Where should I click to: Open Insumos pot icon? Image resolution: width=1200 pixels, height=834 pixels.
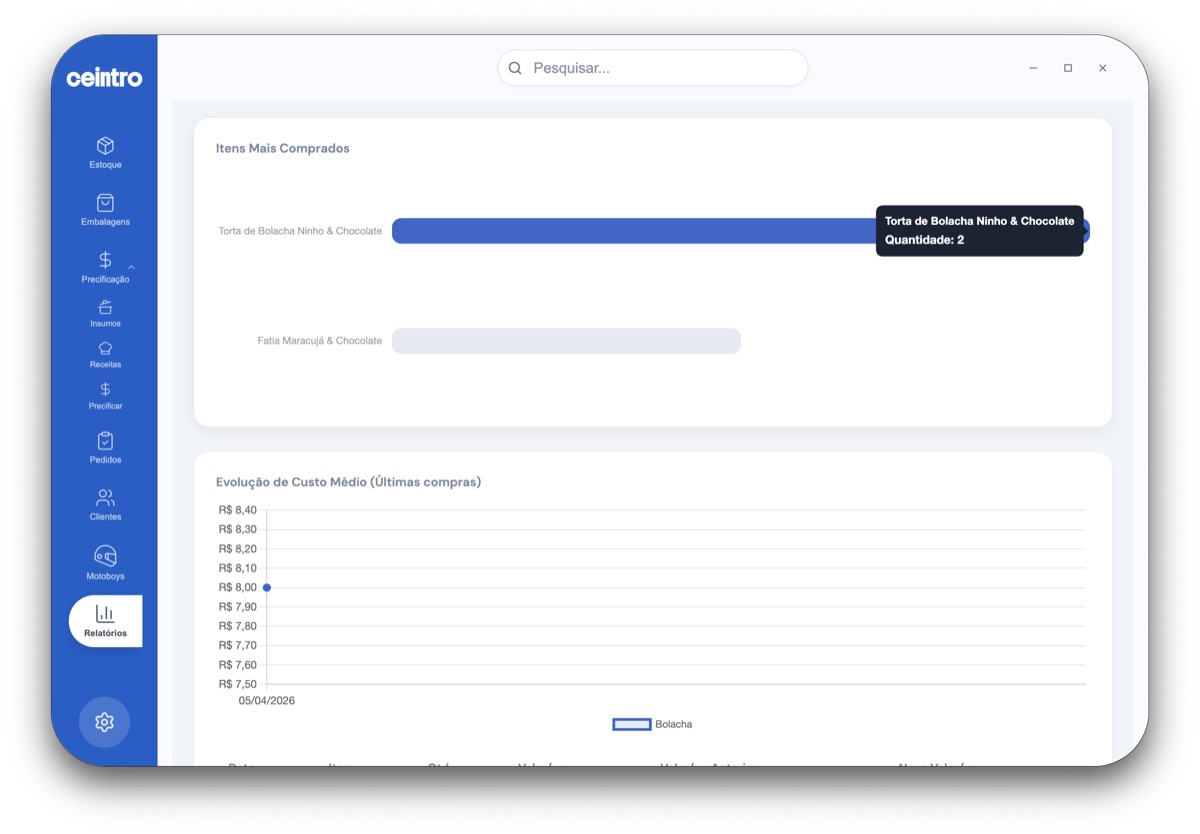pyautogui.click(x=105, y=307)
